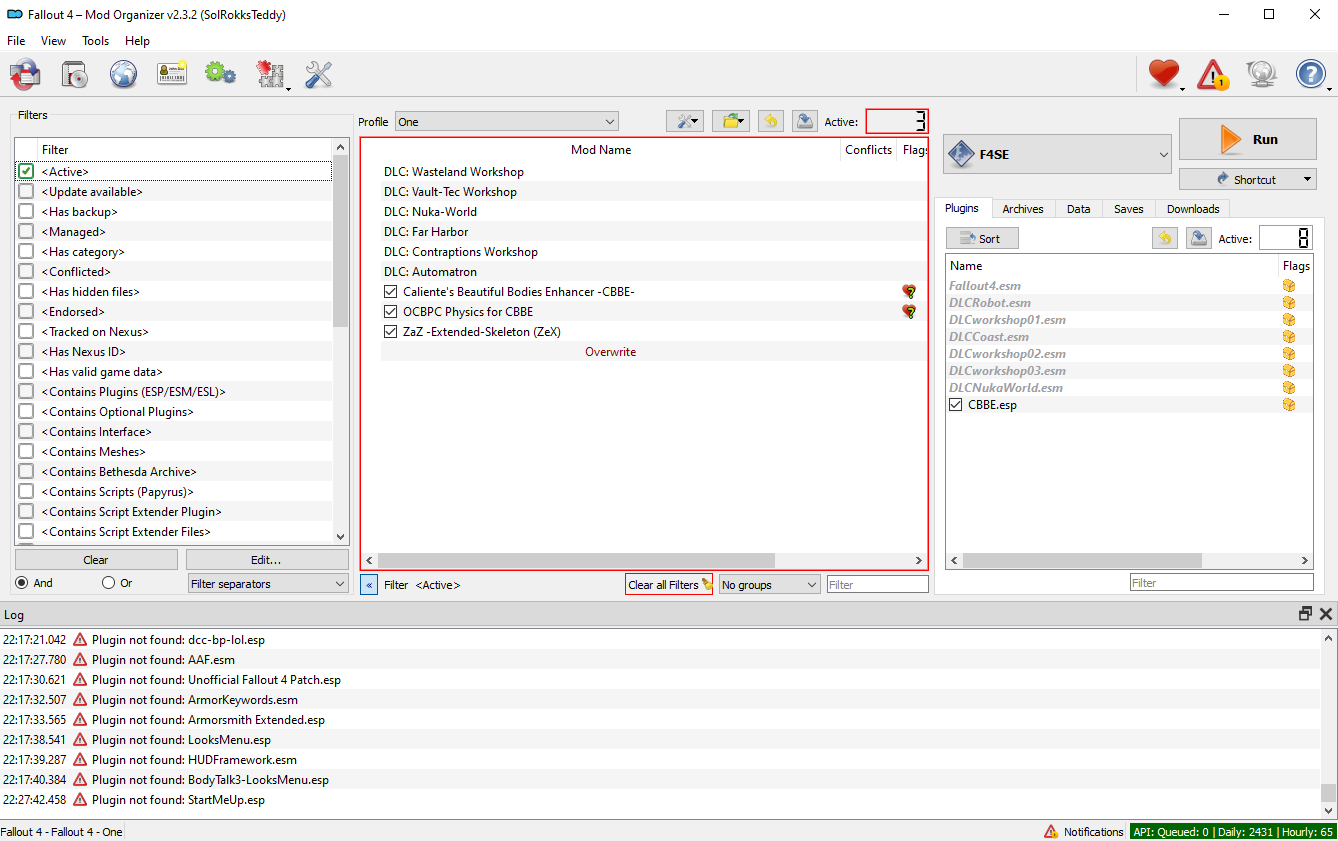Open Settings wrench and screwdriver icon
The height and width of the screenshot is (841, 1338).
pyautogui.click(x=318, y=74)
